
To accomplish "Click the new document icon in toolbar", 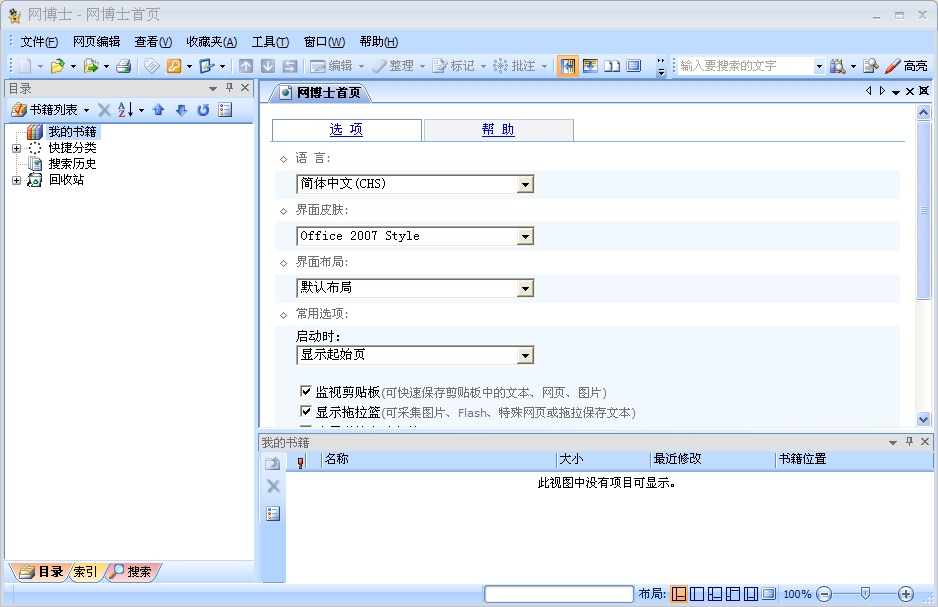I will 25,66.
